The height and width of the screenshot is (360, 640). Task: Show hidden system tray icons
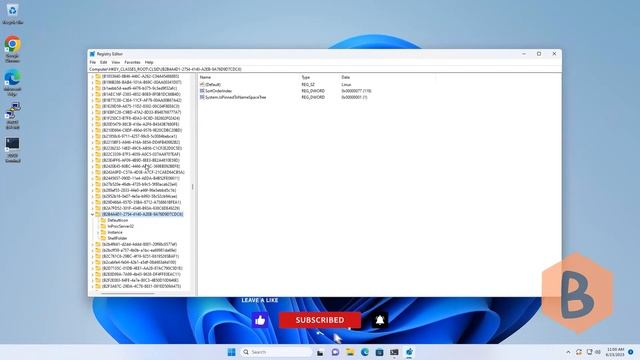click(x=568, y=352)
